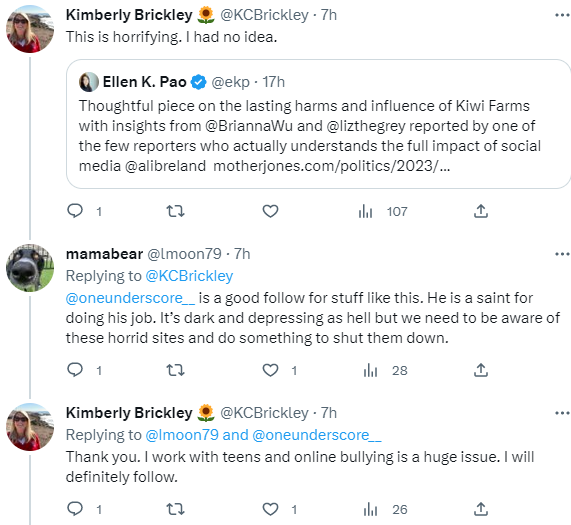571x525 pixels.
Task: Share Kimberly's top tweet via share icon
Action: 481,211
